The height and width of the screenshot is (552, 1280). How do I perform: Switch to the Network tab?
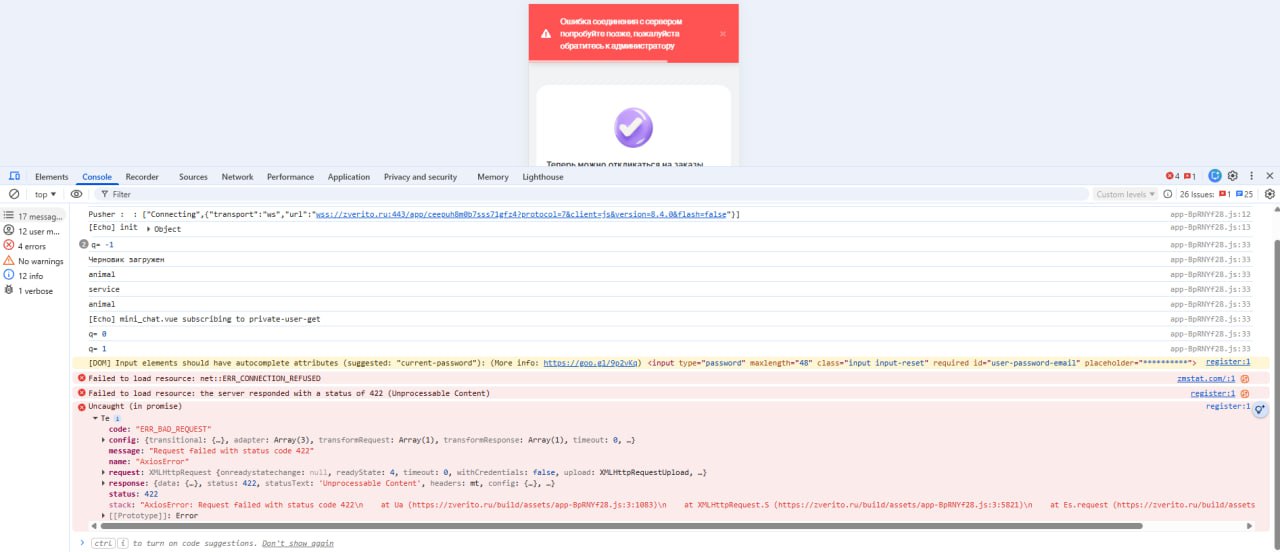pyautogui.click(x=237, y=177)
